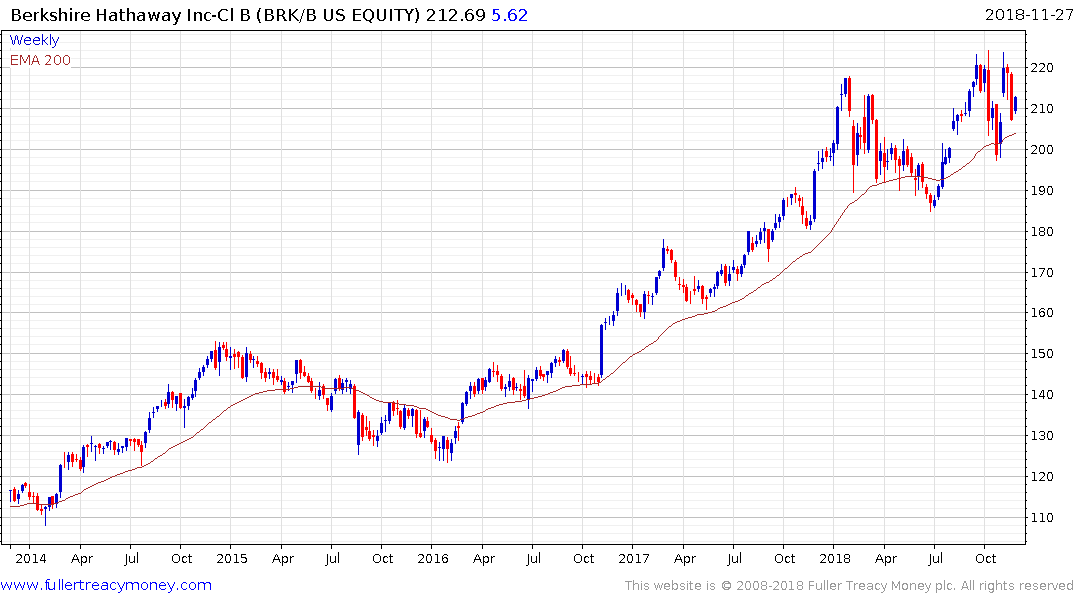1075x600 pixels.
Task: Select the 160 price axis label
Action: click(x=1041, y=313)
